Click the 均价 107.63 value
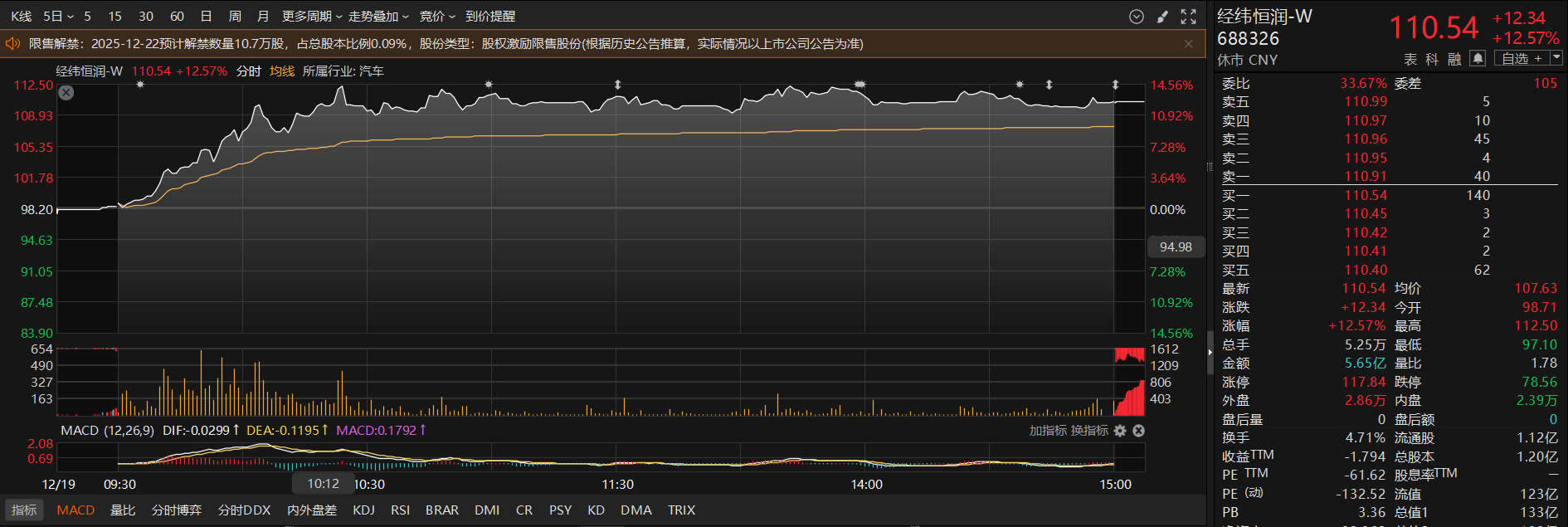Viewport: 1568px width, 527px height. (1536, 288)
